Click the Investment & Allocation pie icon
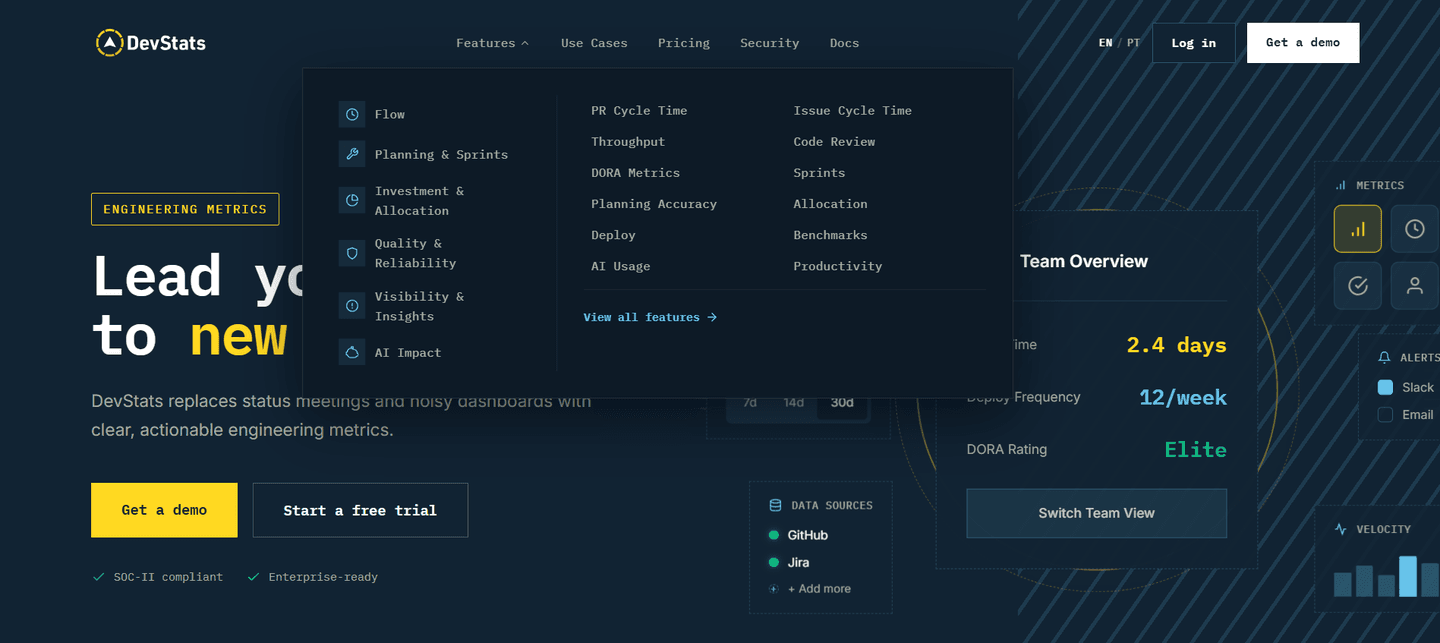Viewport: 1440px width, 643px height. coord(352,200)
